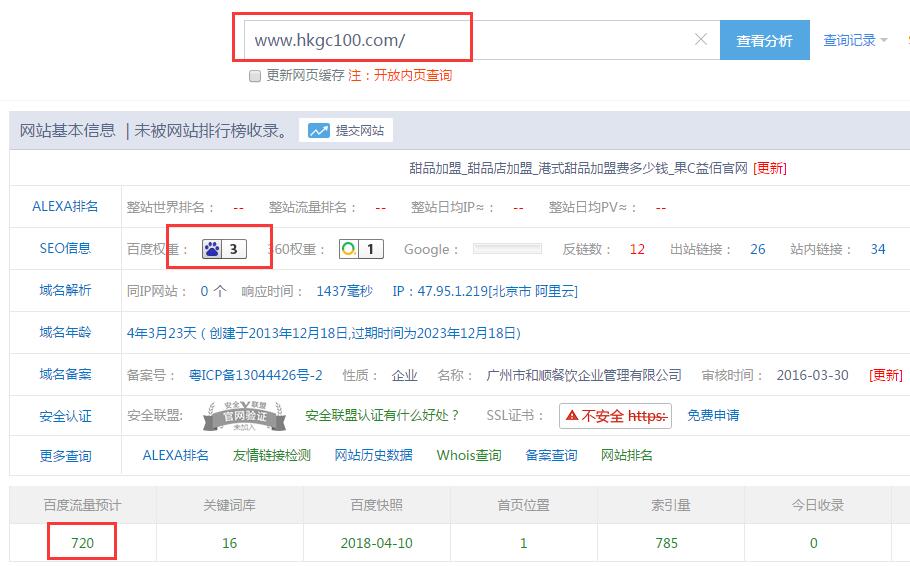This screenshot has height=566, width=910.
Task: Click the Google PageRank bar
Action: coord(507,249)
